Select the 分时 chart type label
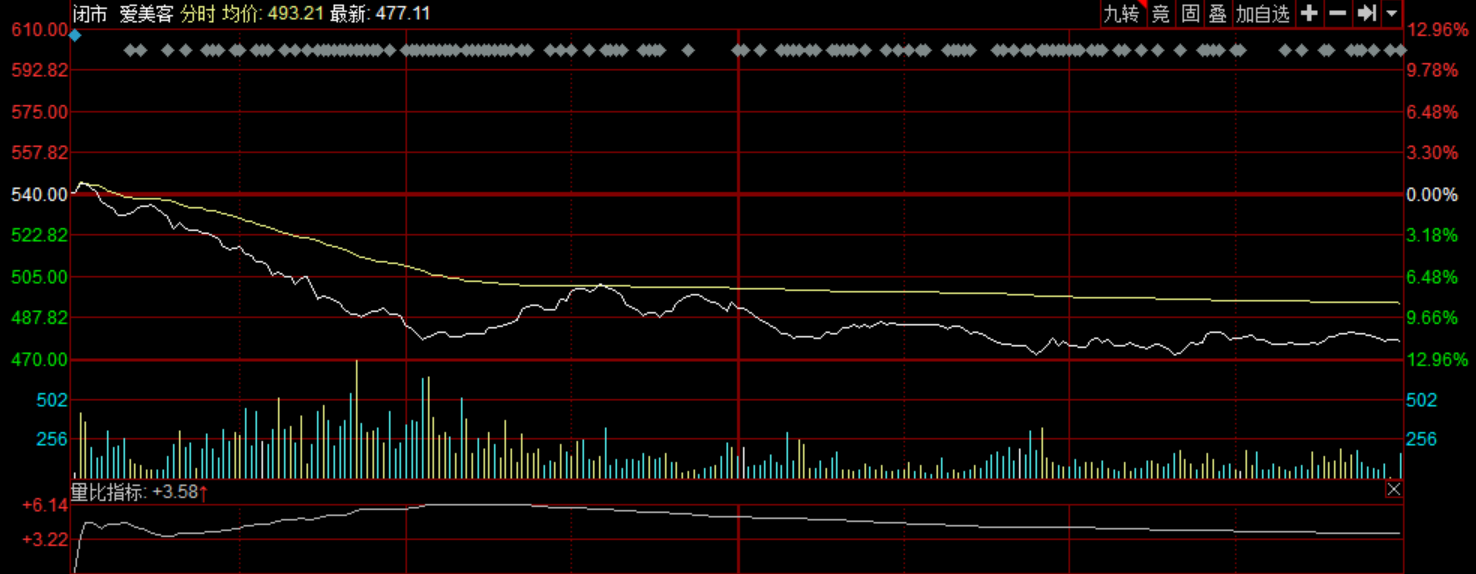Screen dimensions: 1476x574 [198, 13]
